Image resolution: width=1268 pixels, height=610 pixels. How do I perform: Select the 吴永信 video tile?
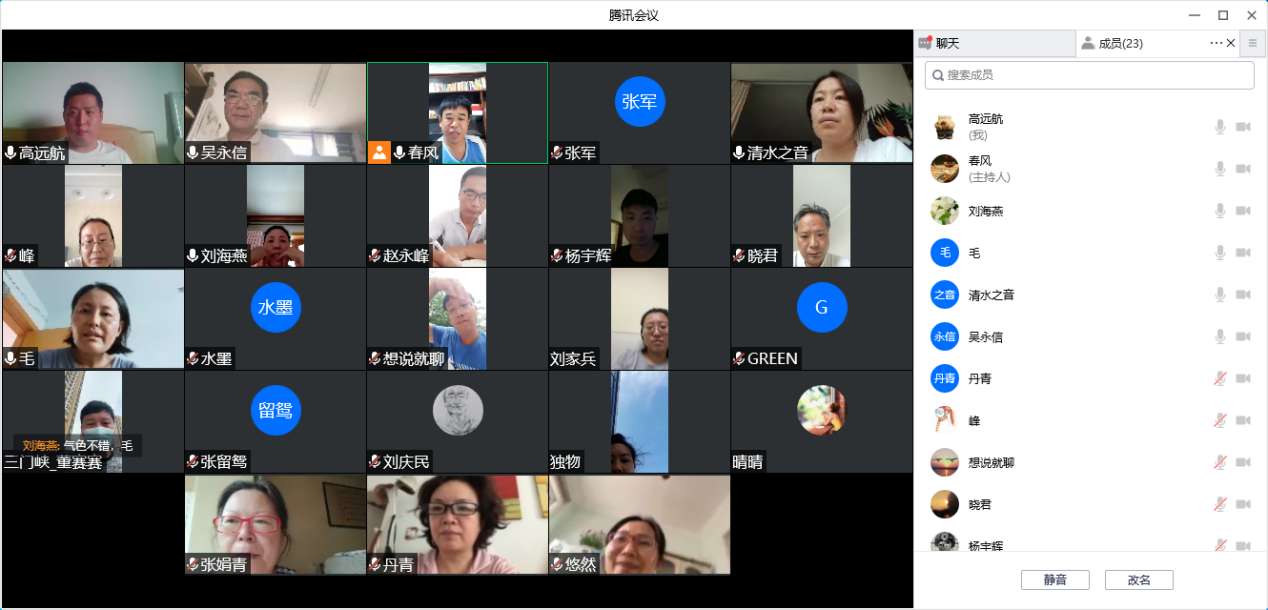coord(275,113)
